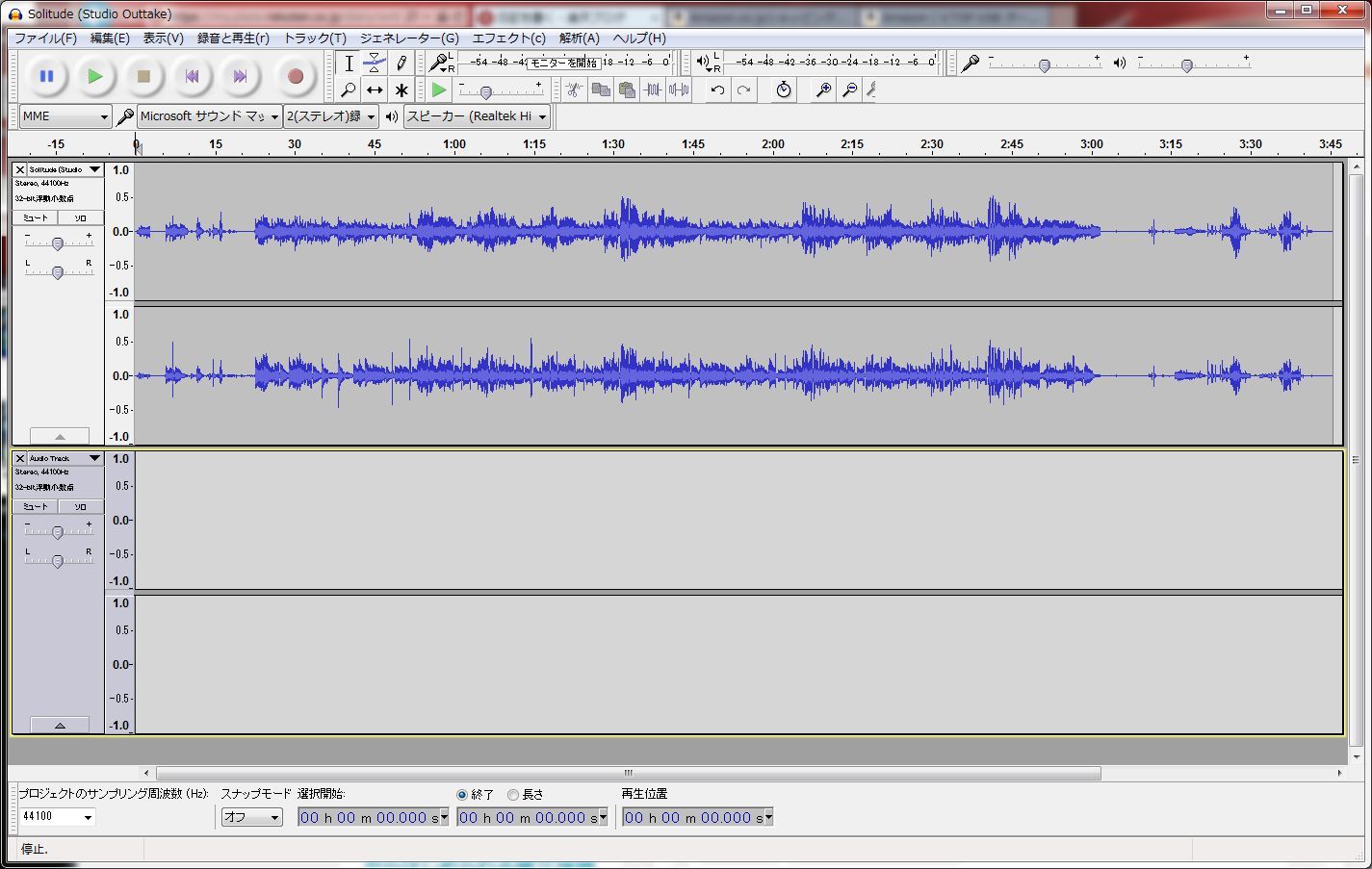Open the ジェネレーター(G) menu

click(x=409, y=38)
